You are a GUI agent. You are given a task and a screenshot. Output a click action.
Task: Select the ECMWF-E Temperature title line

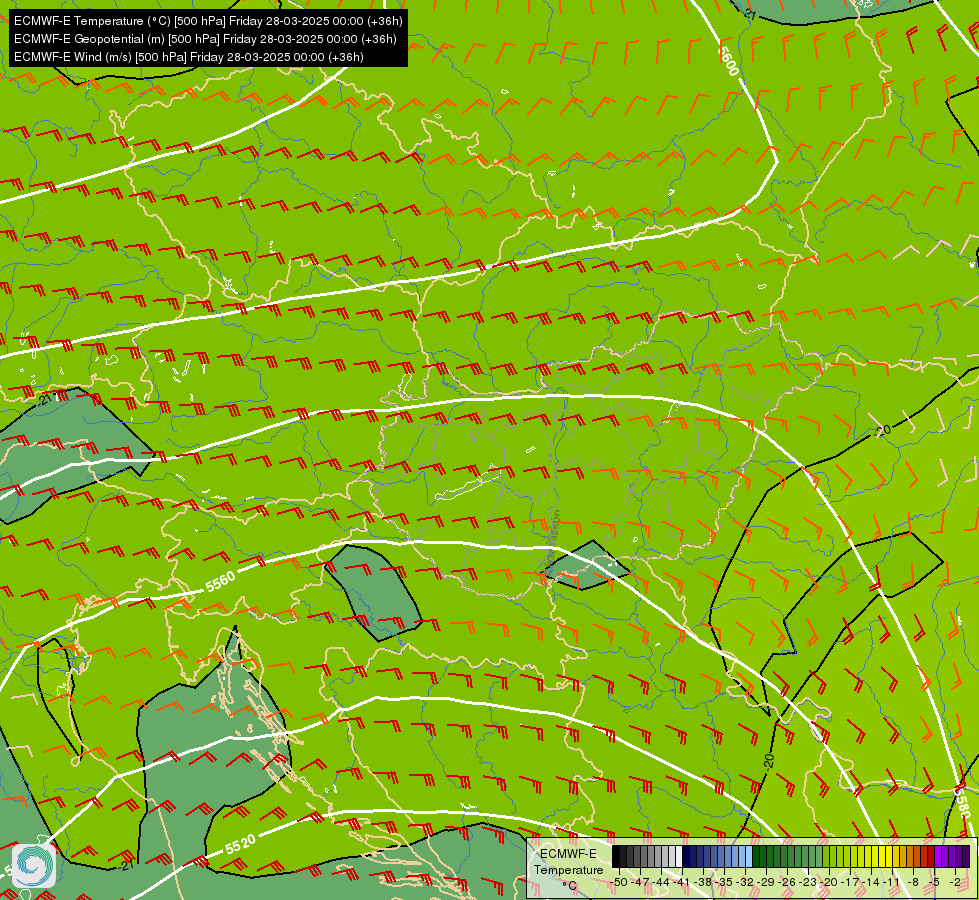(x=209, y=21)
